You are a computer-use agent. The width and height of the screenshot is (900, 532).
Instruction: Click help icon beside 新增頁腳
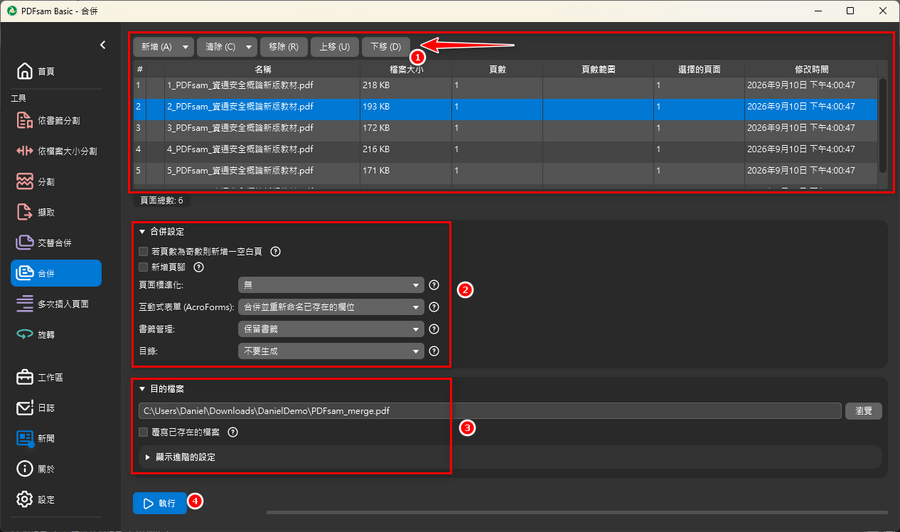199,267
